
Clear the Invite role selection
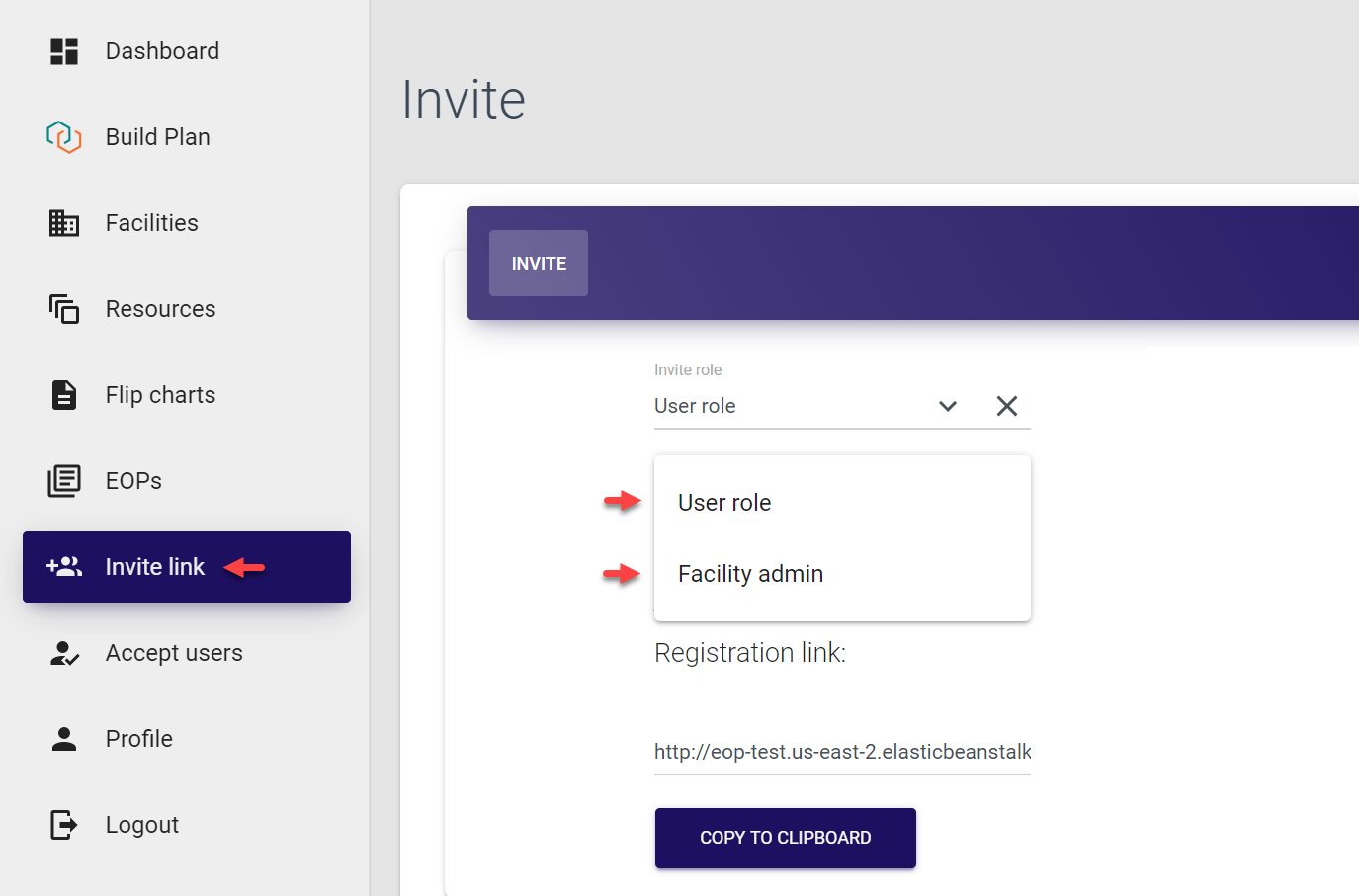[1007, 406]
